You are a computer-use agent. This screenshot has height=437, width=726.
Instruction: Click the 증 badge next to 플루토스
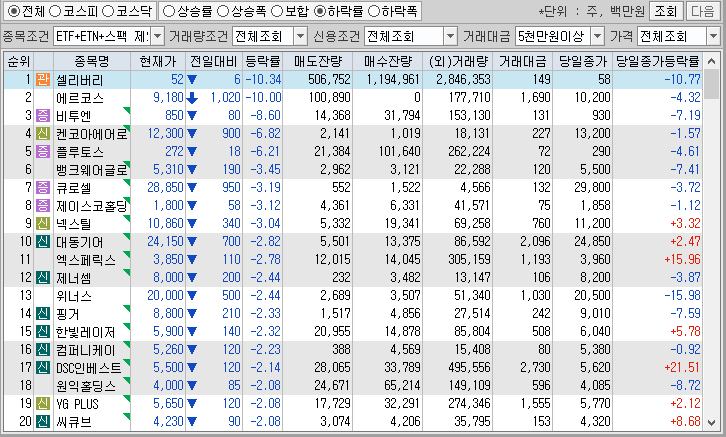coord(43,151)
